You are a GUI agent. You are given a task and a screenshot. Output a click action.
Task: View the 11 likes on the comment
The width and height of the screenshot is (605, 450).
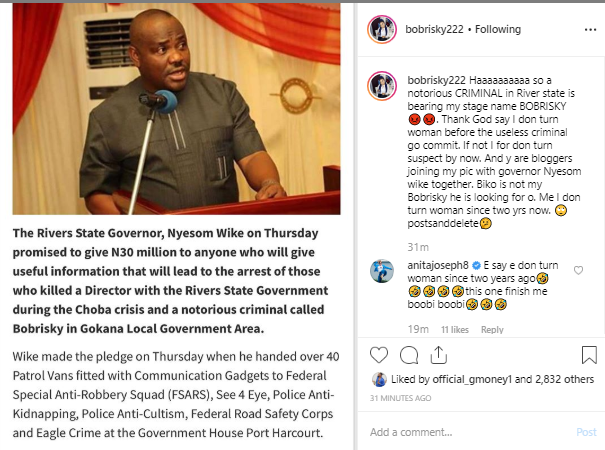tap(455, 330)
